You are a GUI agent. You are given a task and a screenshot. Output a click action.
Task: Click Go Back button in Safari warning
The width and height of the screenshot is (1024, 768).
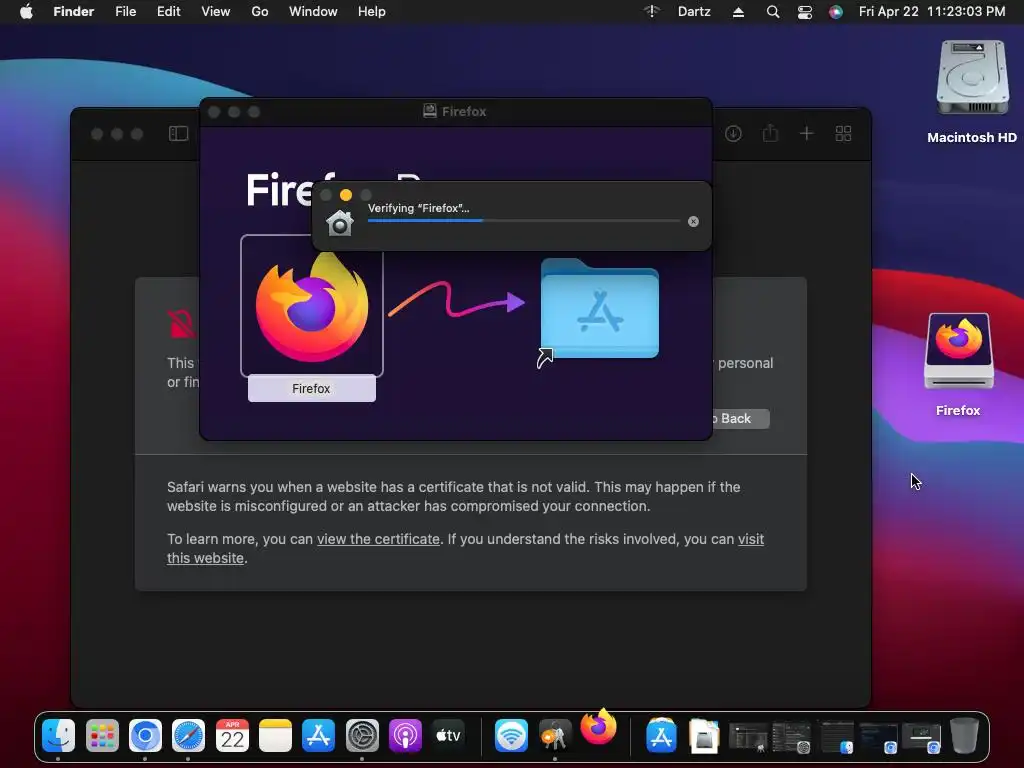(740, 419)
